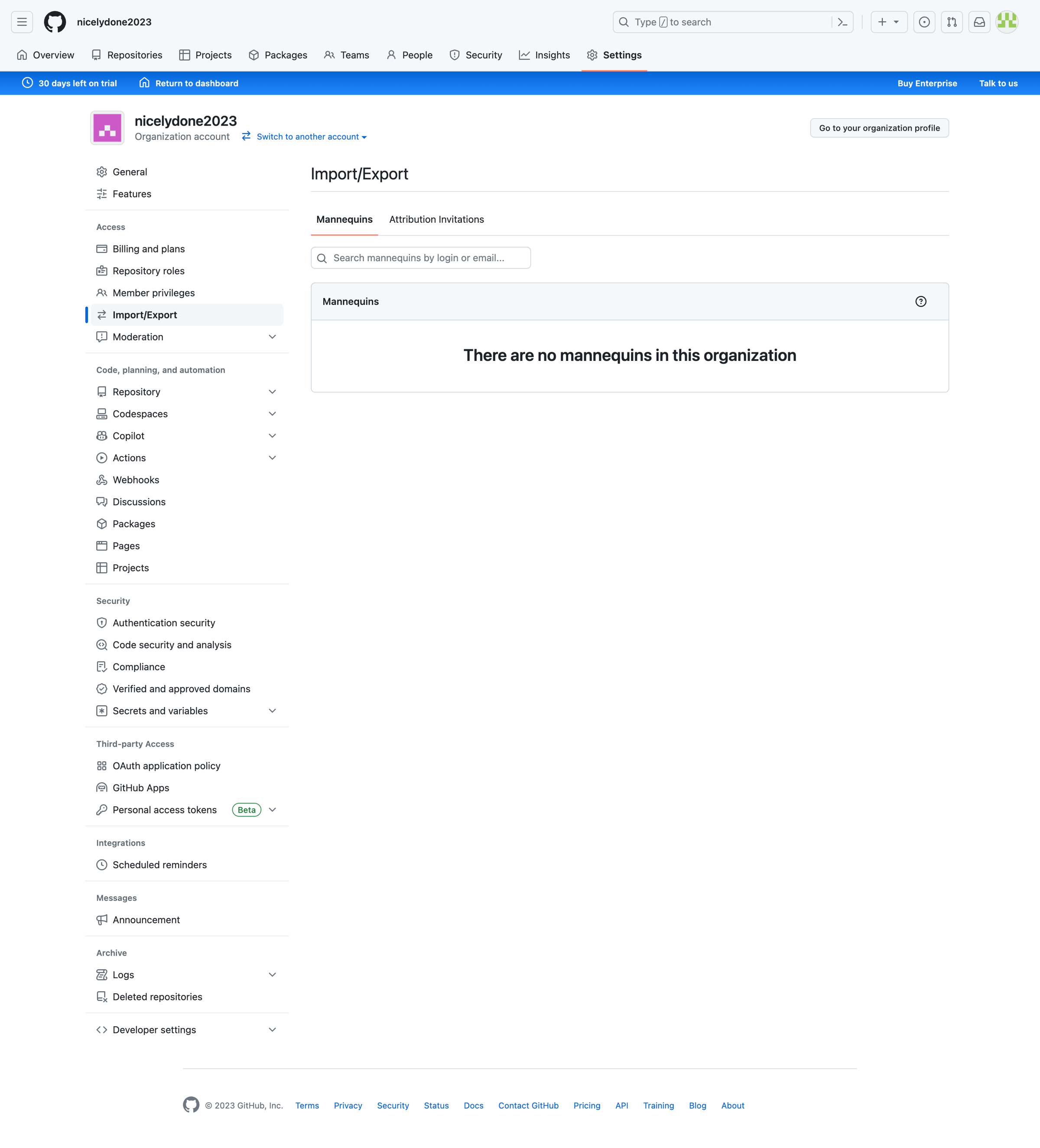Open the pull requests icon in header
The height and width of the screenshot is (1148, 1040).
[x=952, y=22]
